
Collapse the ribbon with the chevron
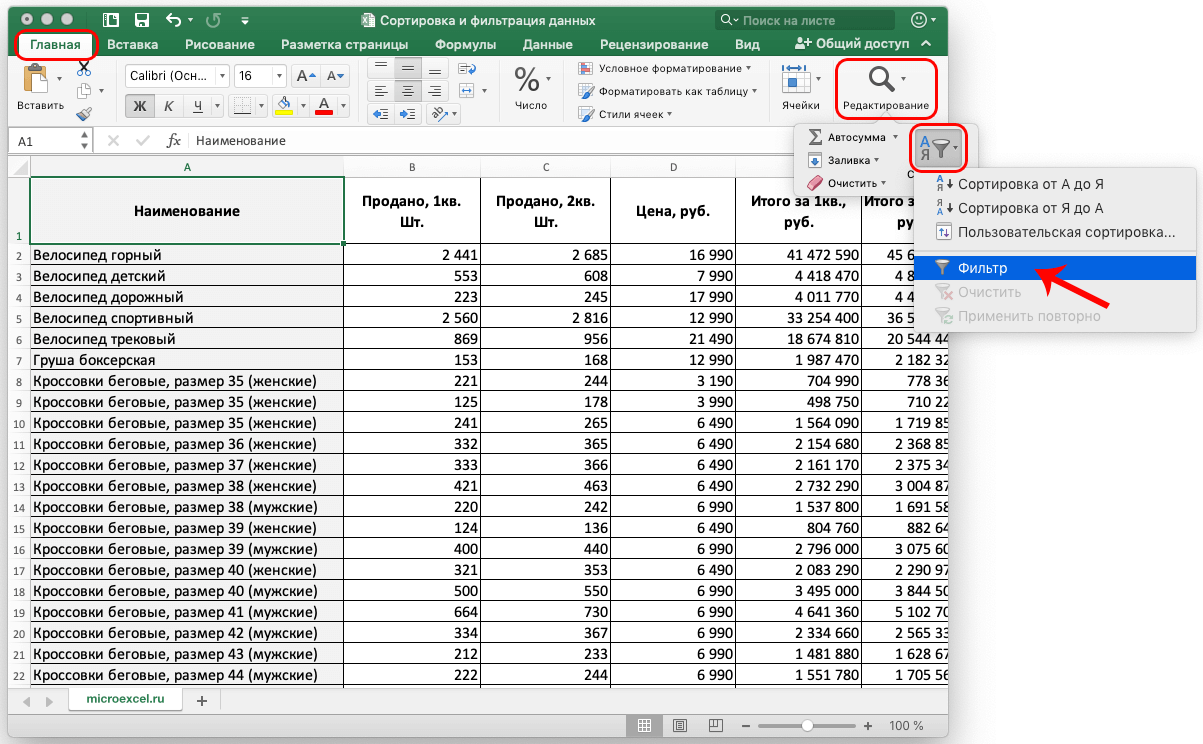927,44
